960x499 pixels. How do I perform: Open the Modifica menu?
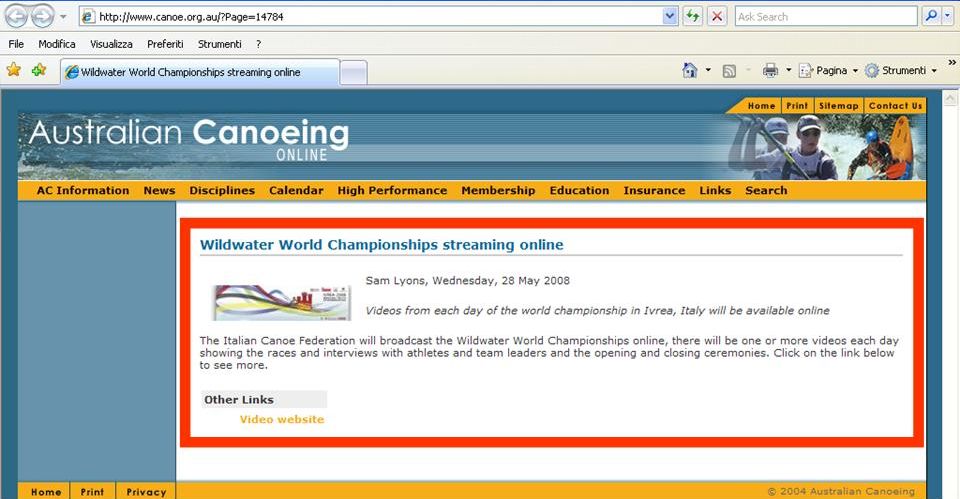[x=57, y=44]
